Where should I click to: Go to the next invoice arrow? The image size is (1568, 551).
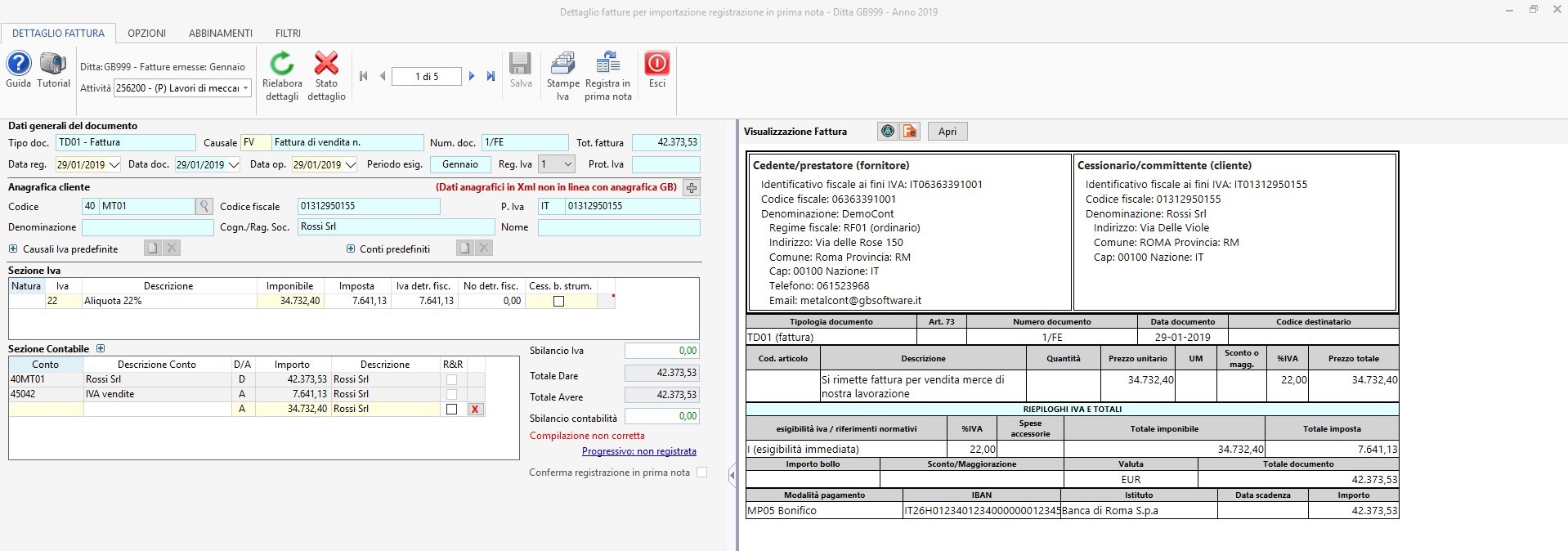tap(472, 76)
